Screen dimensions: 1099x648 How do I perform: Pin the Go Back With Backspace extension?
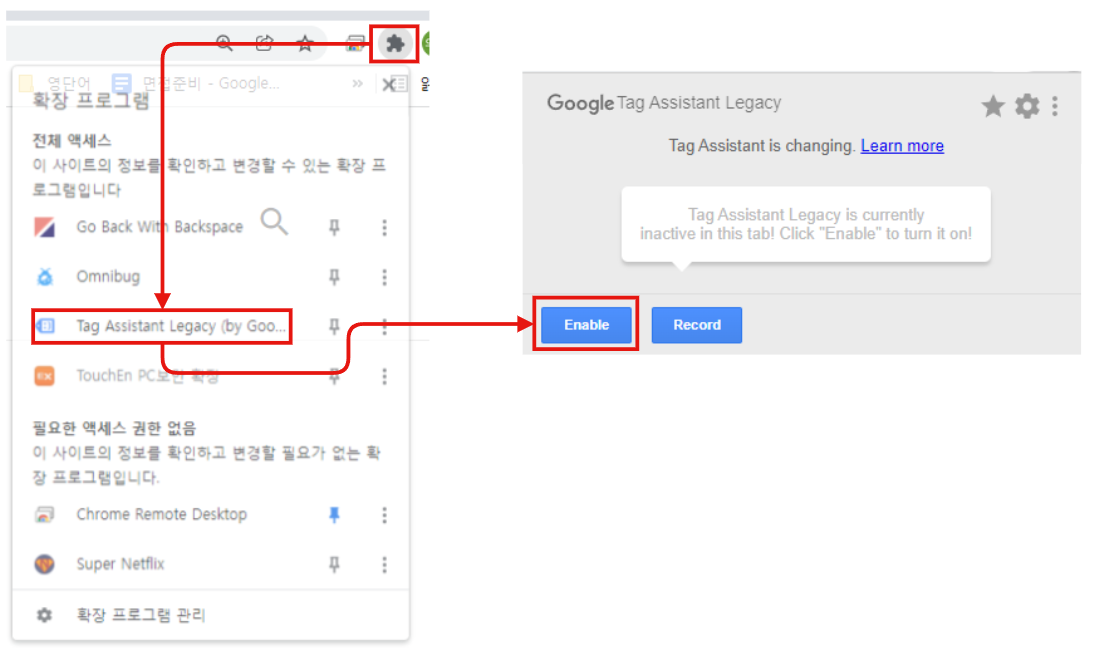334,227
